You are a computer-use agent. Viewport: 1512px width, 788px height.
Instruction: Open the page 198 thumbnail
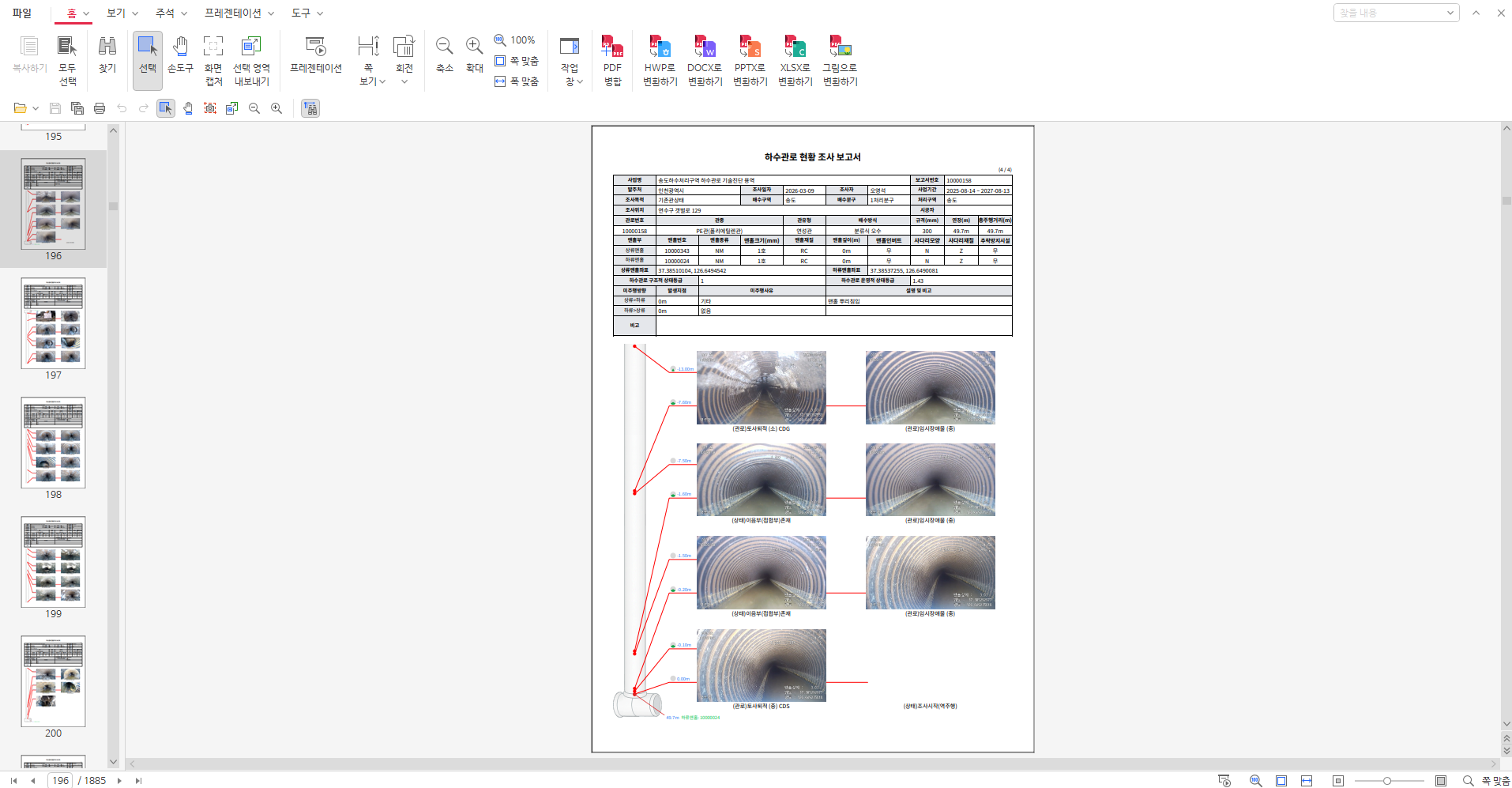point(53,443)
